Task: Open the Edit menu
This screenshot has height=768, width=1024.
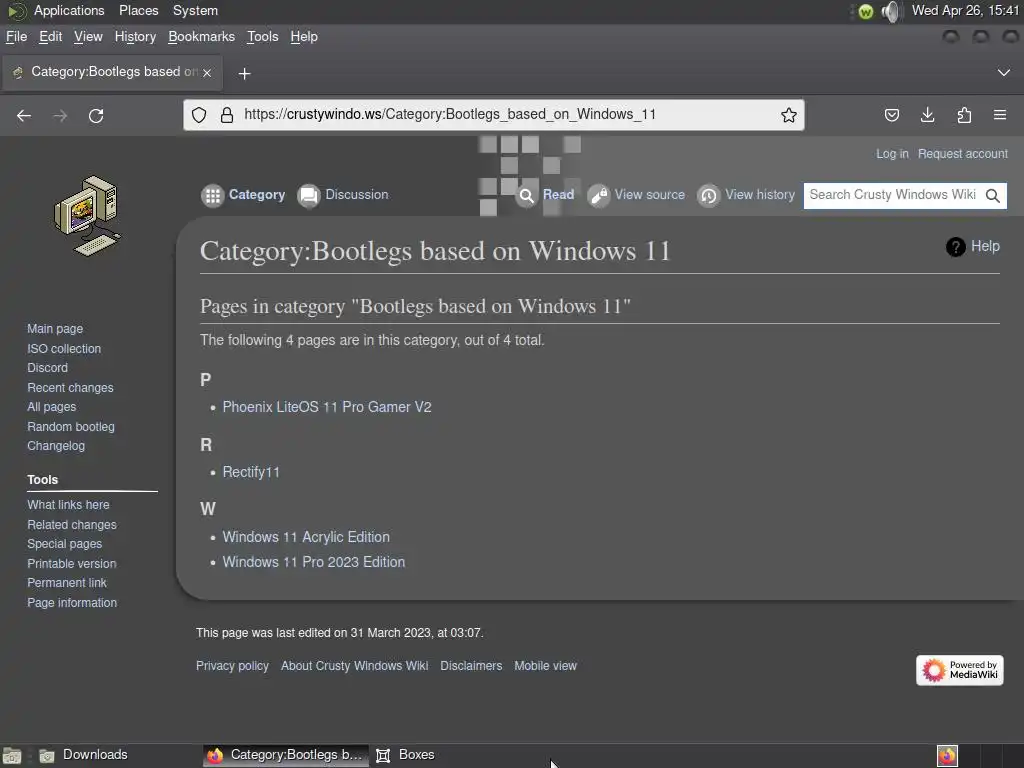Action: 50,37
